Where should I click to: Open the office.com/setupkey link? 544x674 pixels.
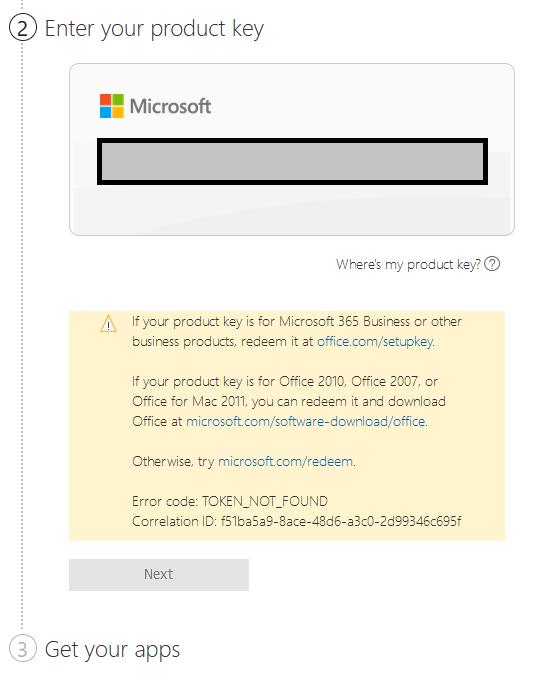point(375,342)
